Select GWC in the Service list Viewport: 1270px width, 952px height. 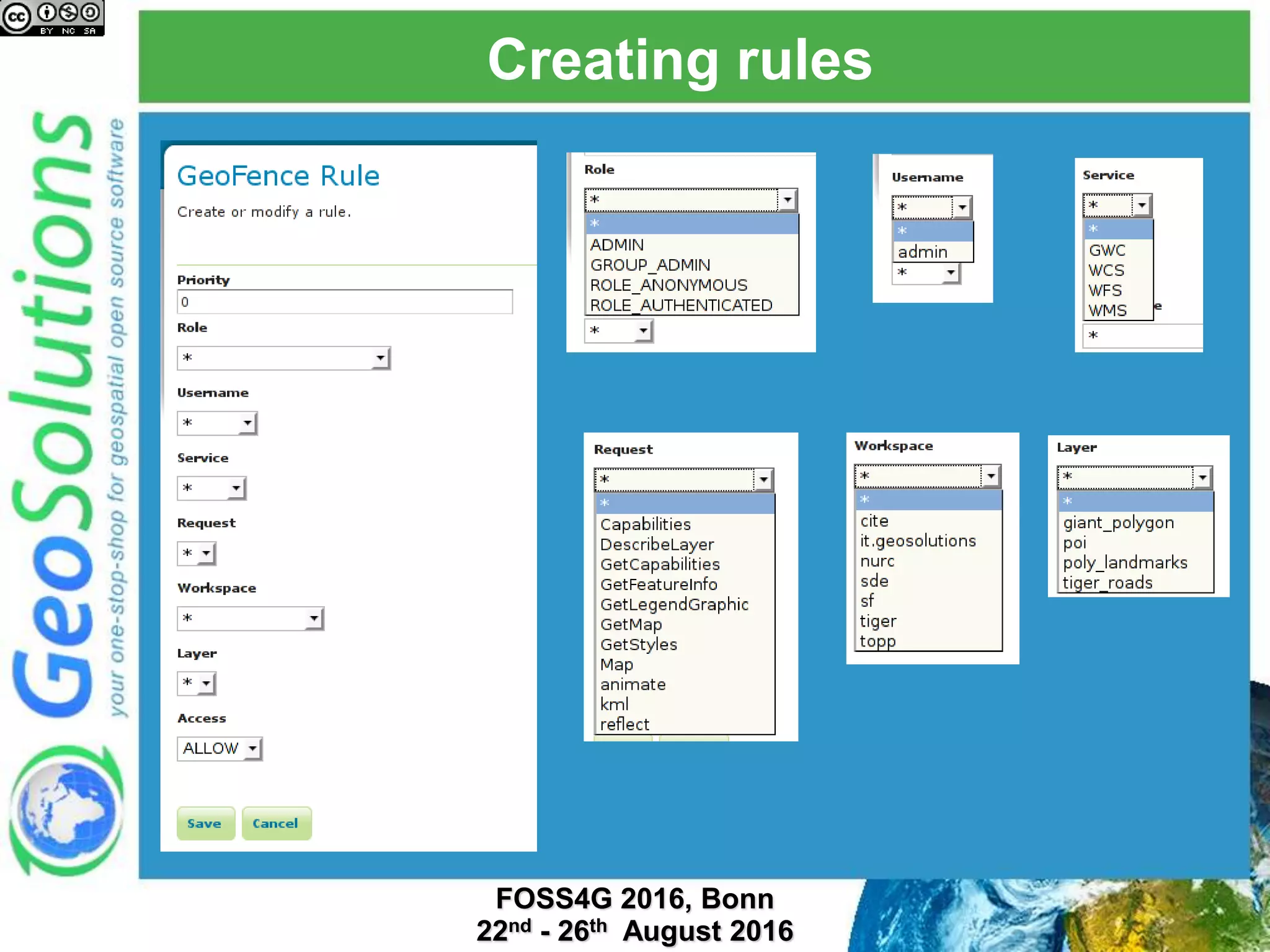(1118, 250)
